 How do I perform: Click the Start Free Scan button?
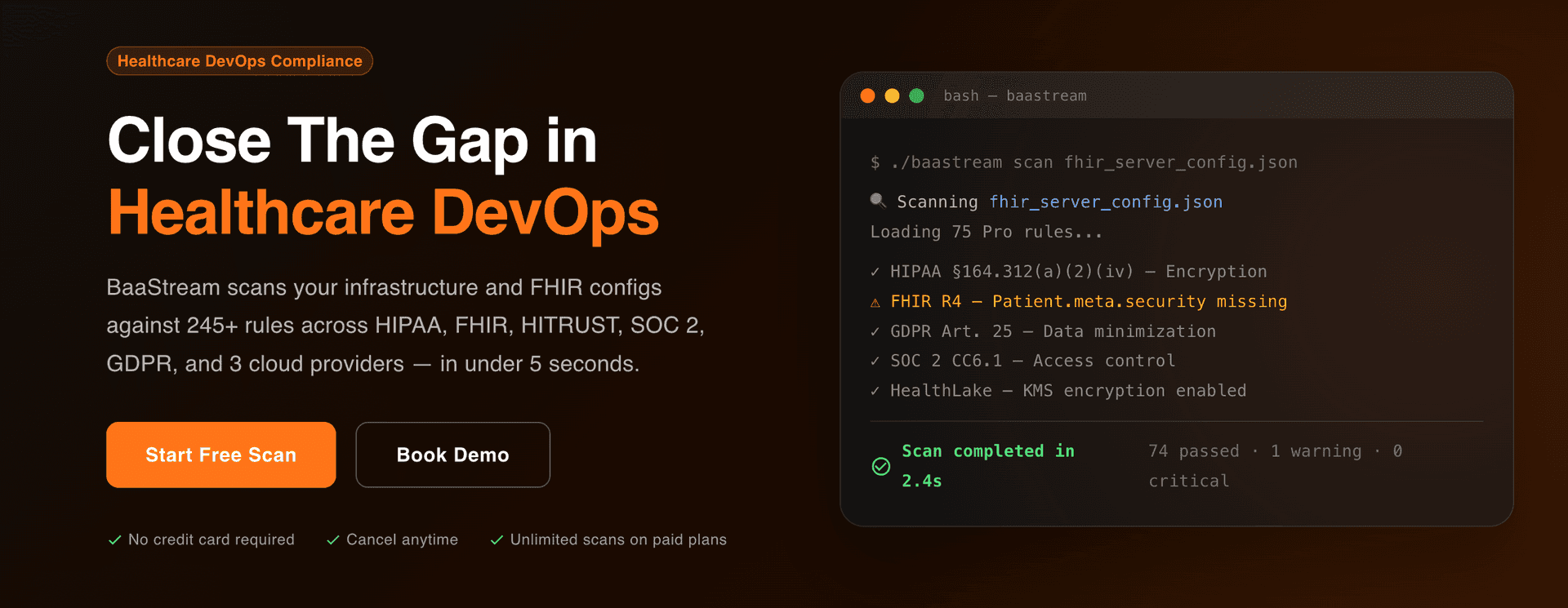(x=220, y=455)
